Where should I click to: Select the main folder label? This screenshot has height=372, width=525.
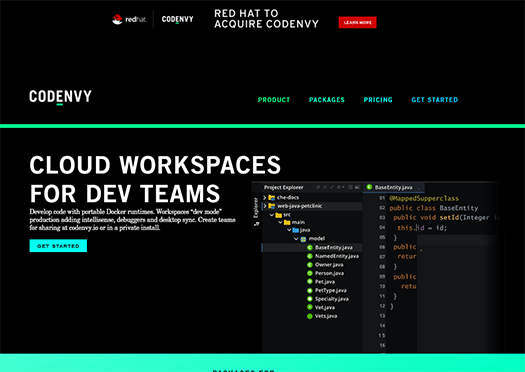(x=298, y=222)
